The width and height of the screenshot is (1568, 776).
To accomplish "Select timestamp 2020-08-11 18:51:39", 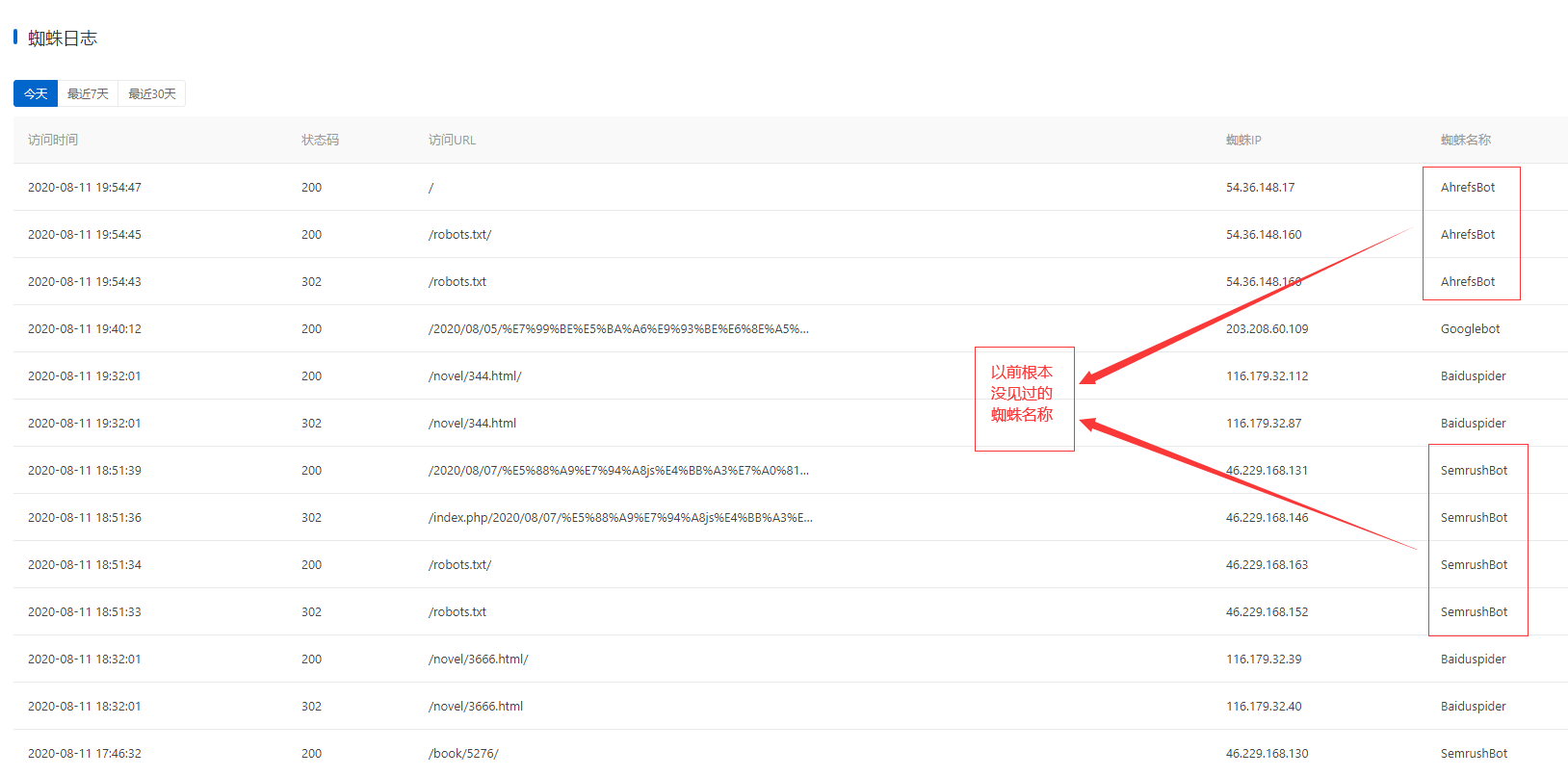I will point(85,470).
